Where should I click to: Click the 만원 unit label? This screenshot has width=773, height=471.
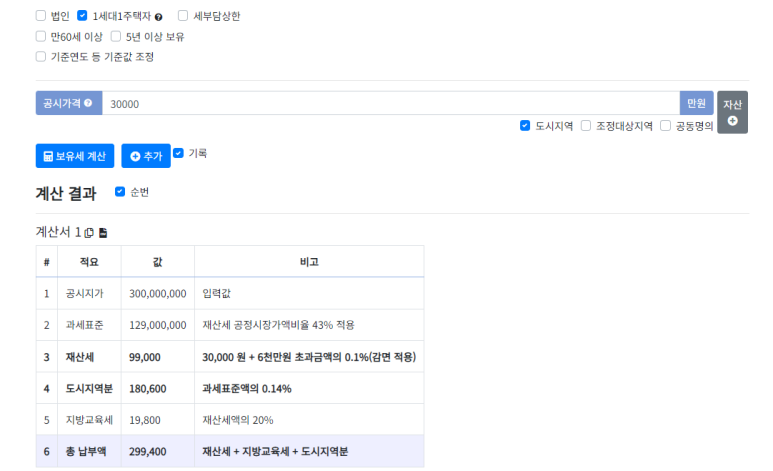coord(696,103)
